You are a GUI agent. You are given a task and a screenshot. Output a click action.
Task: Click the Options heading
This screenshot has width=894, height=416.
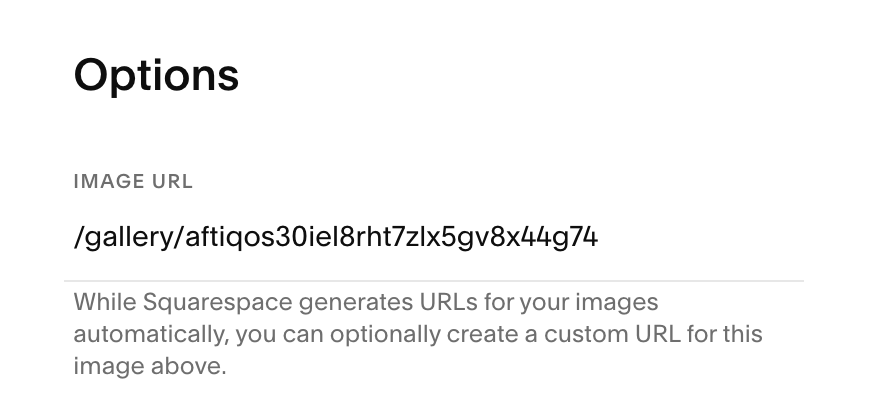(x=156, y=75)
